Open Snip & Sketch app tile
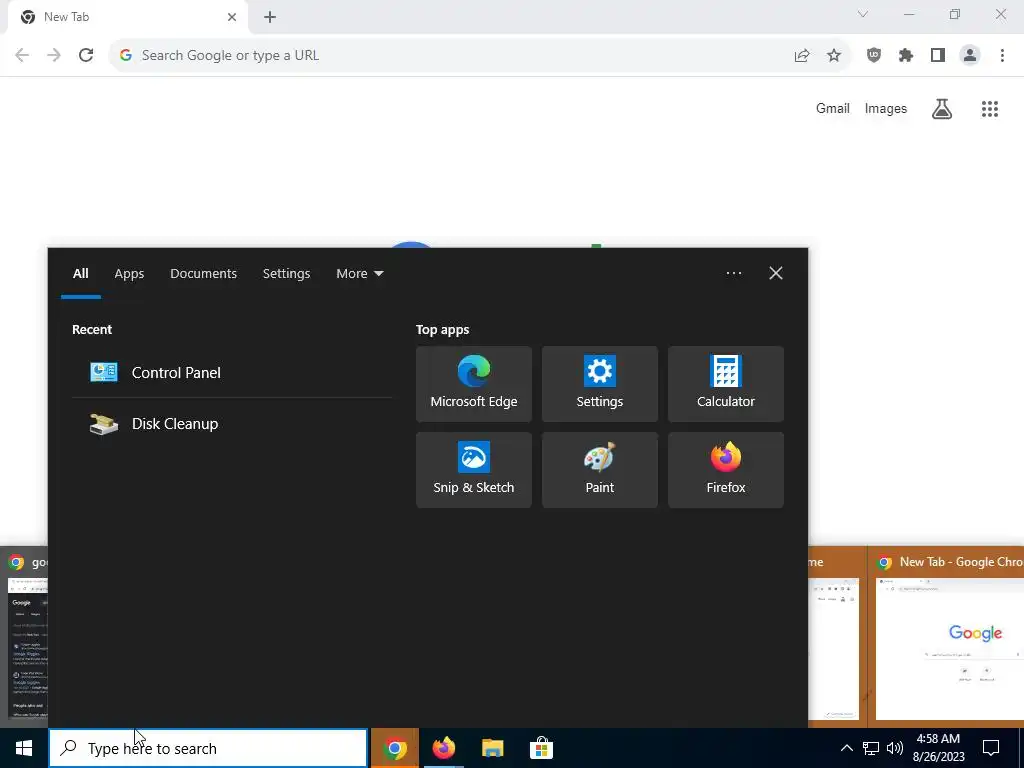Viewport: 1024px width, 768px height. pos(473,470)
